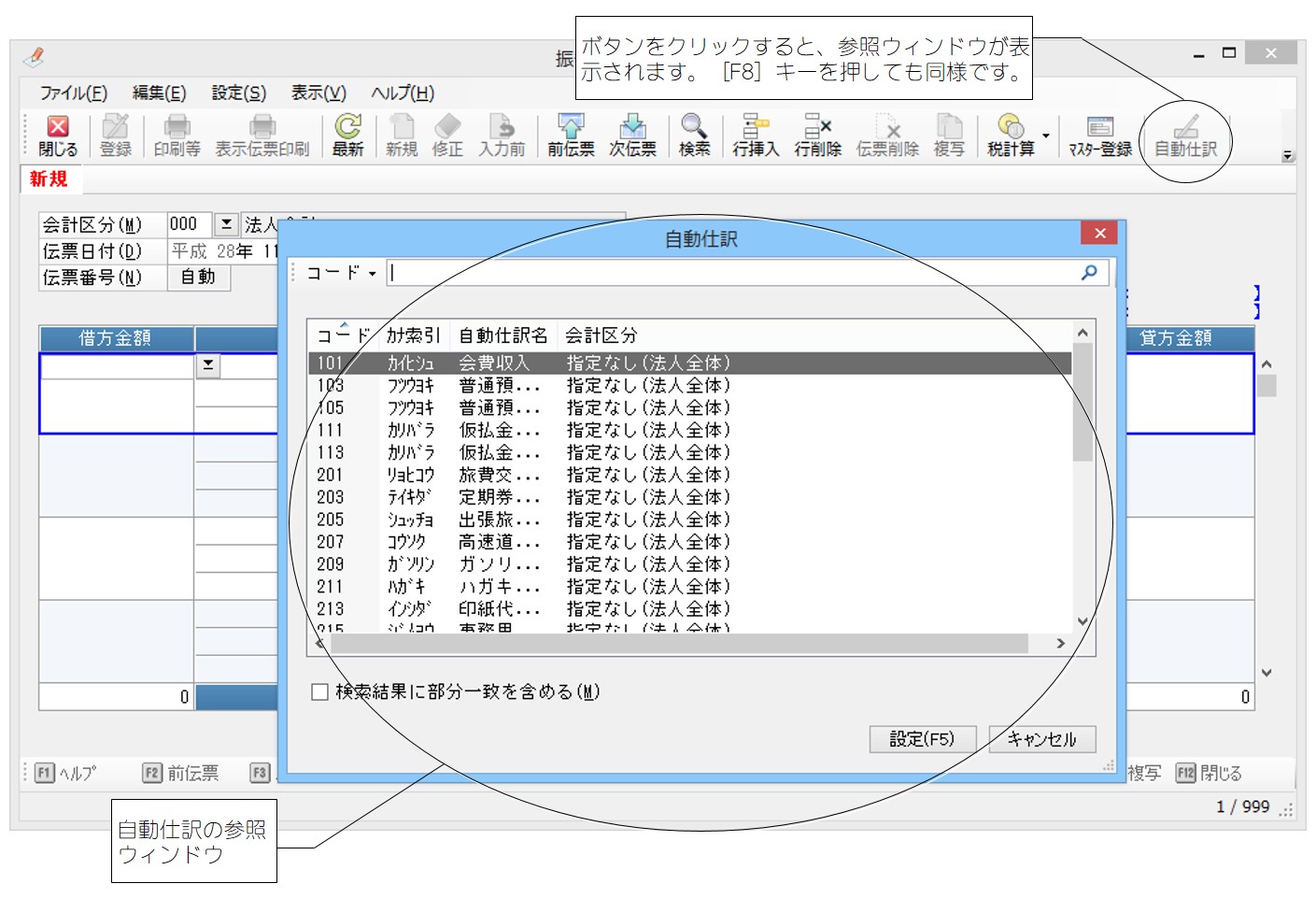Open the 会計区分 dropdown arrow
The width and height of the screenshot is (1316, 898).
click(226, 224)
